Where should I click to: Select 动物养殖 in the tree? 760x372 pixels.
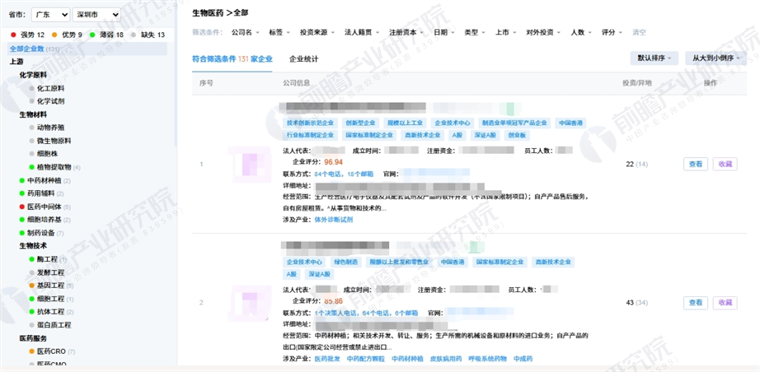click(50, 128)
